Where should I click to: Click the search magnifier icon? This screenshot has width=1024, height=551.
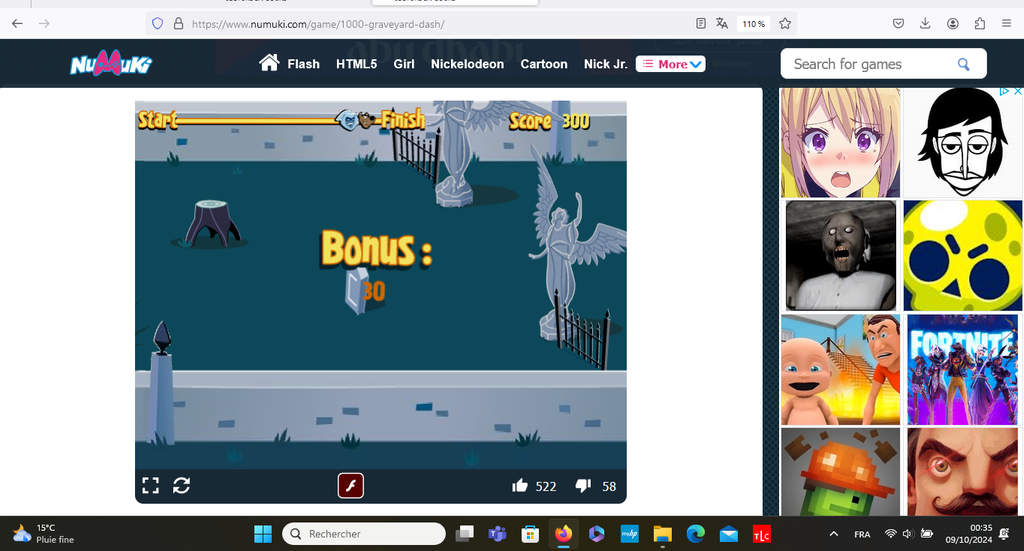point(963,64)
